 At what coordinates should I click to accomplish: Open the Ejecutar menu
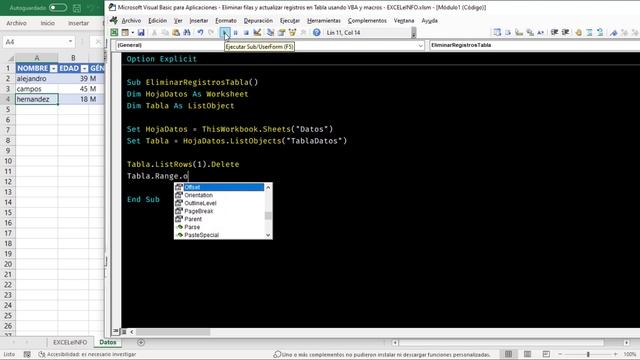(290, 20)
